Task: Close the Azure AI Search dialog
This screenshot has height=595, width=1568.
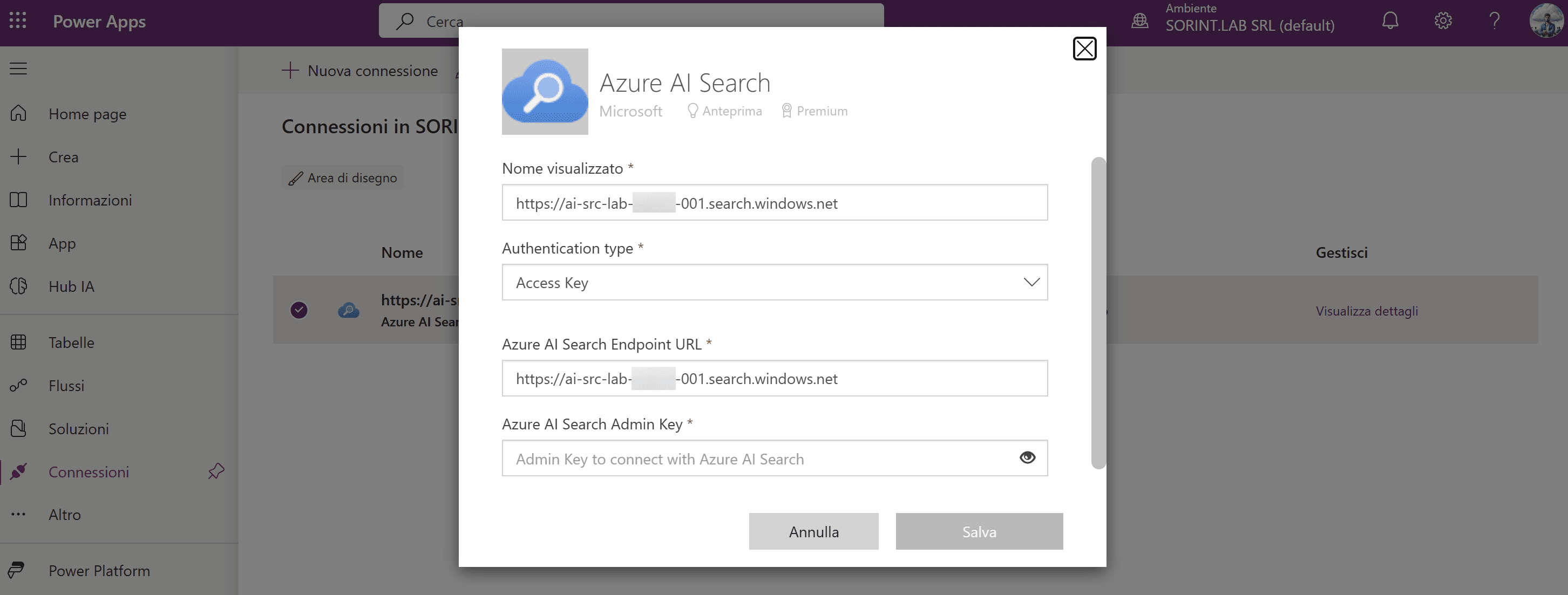Action: [x=1084, y=49]
